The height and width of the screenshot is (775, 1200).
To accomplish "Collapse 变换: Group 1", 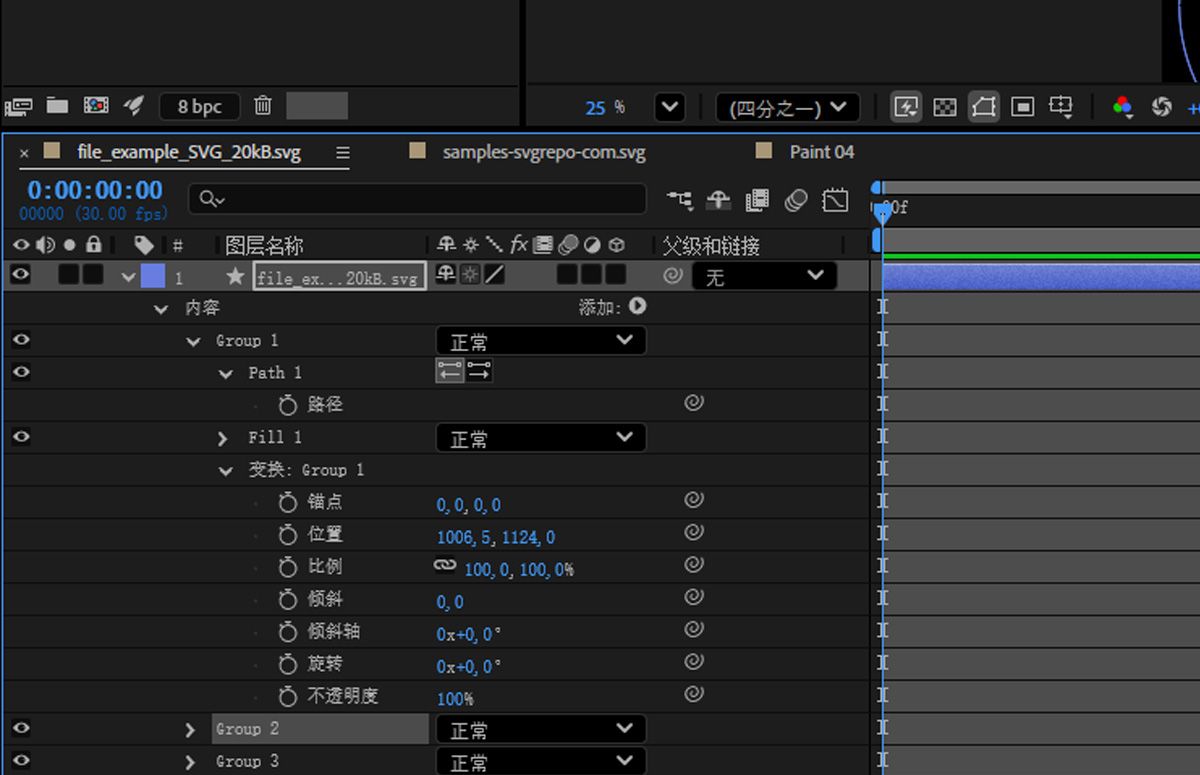I will click(x=226, y=470).
